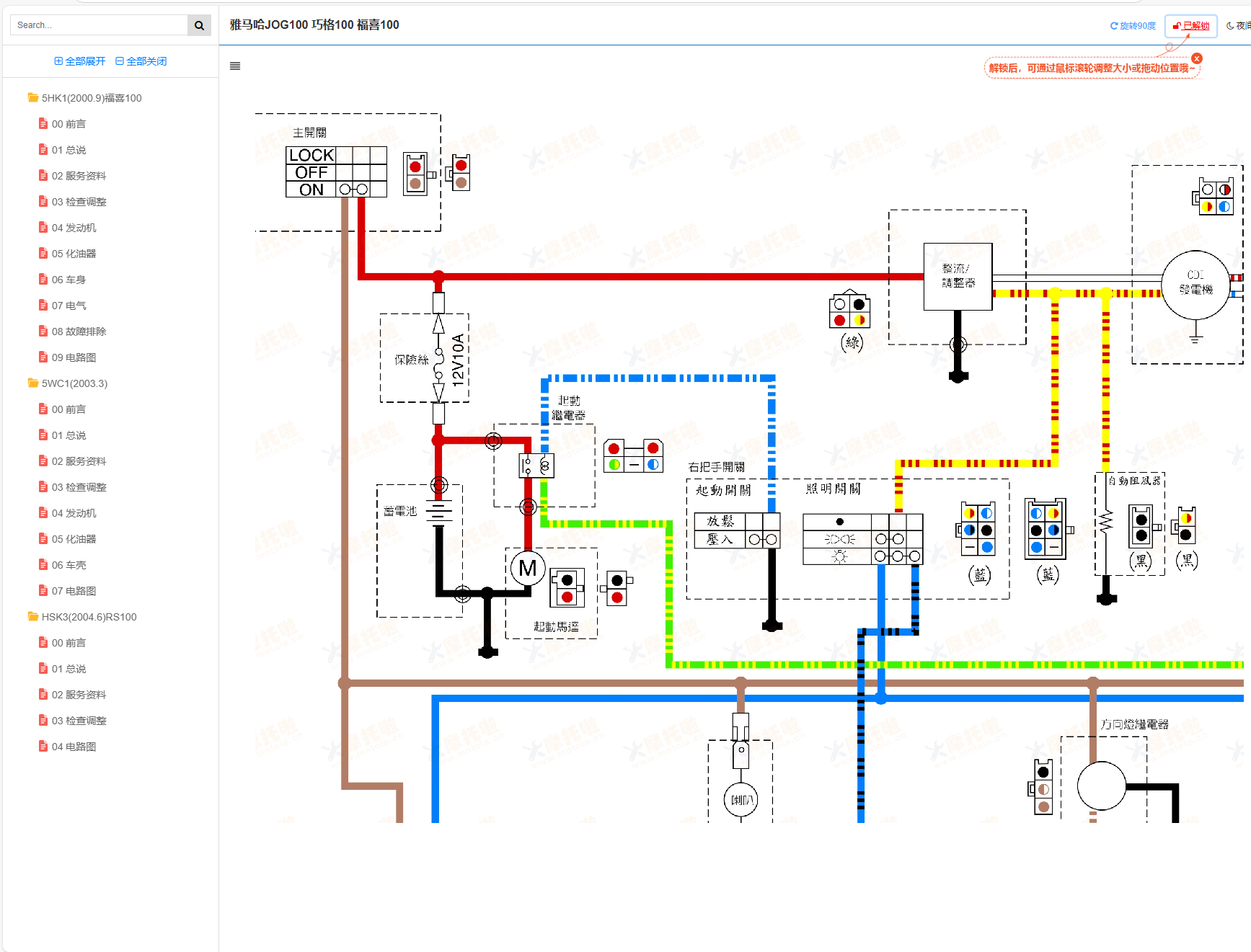Rotate diagram with 旋转90度 button
The width and height of the screenshot is (1251, 952).
1133,26
